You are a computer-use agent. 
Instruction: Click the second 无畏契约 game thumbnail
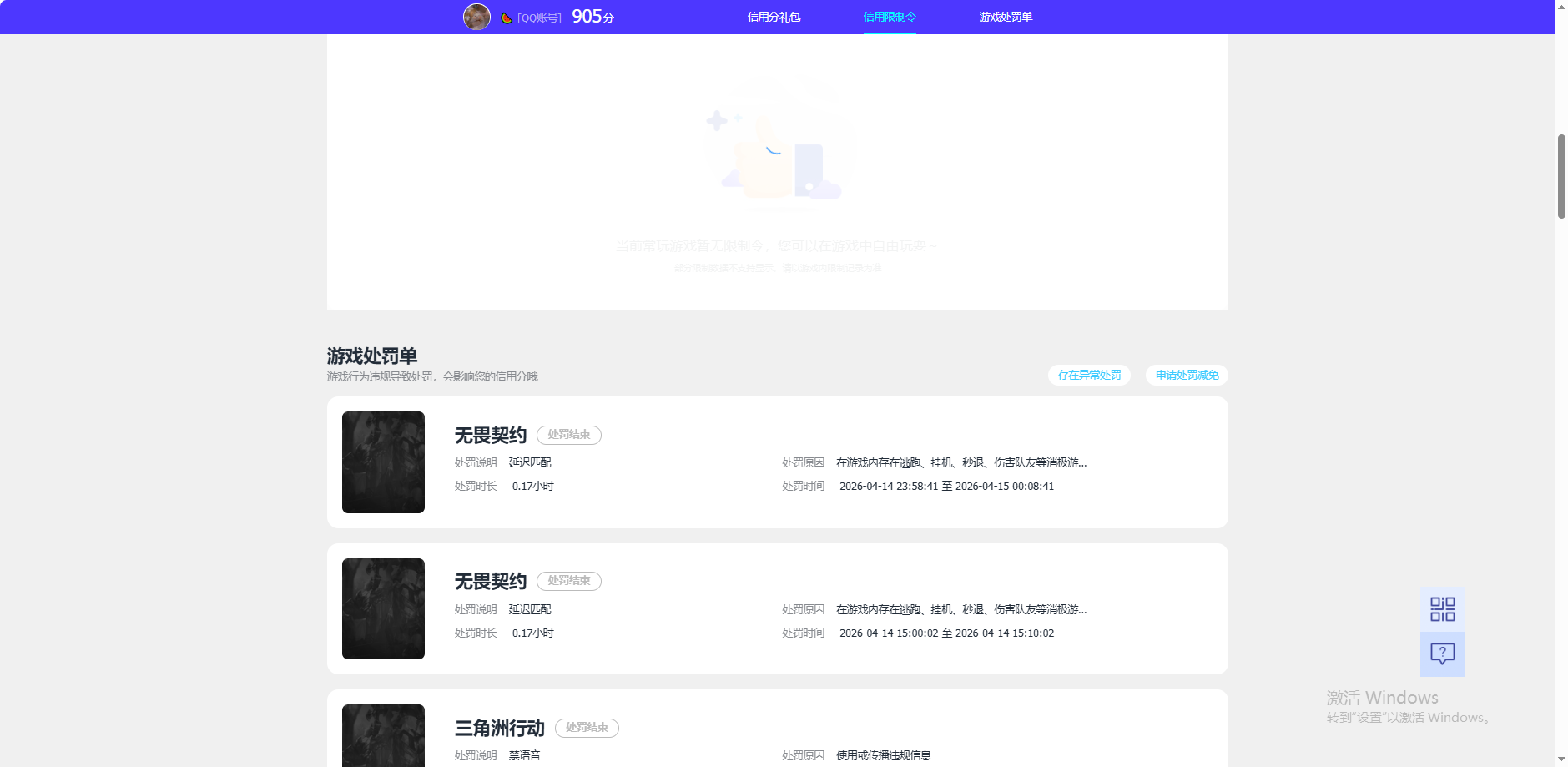pyautogui.click(x=383, y=608)
